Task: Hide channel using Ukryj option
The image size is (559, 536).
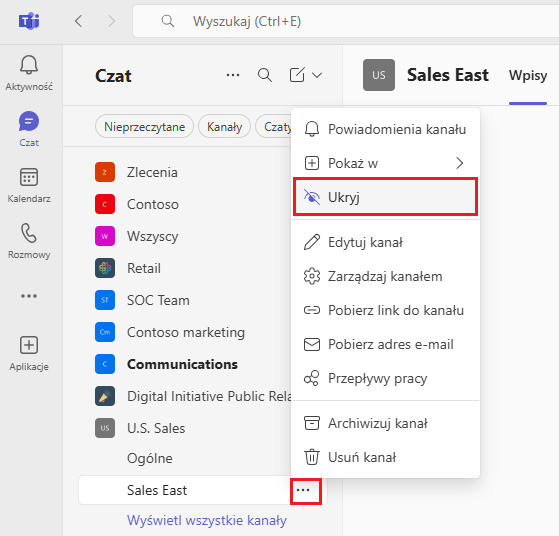Action: (385, 197)
